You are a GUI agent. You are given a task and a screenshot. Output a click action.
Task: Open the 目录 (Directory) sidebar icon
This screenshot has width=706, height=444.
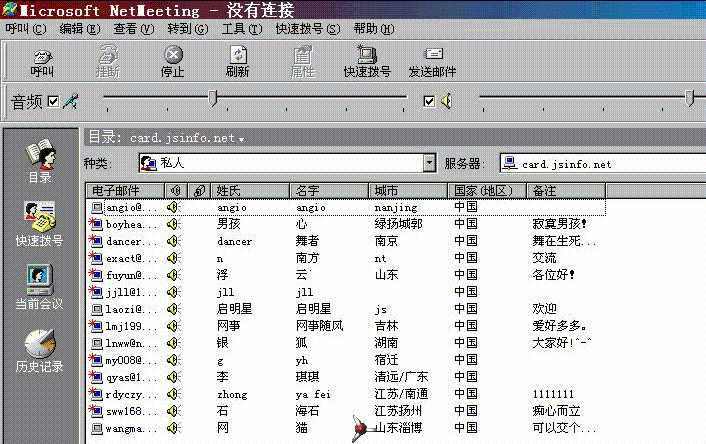pyautogui.click(x=40, y=160)
